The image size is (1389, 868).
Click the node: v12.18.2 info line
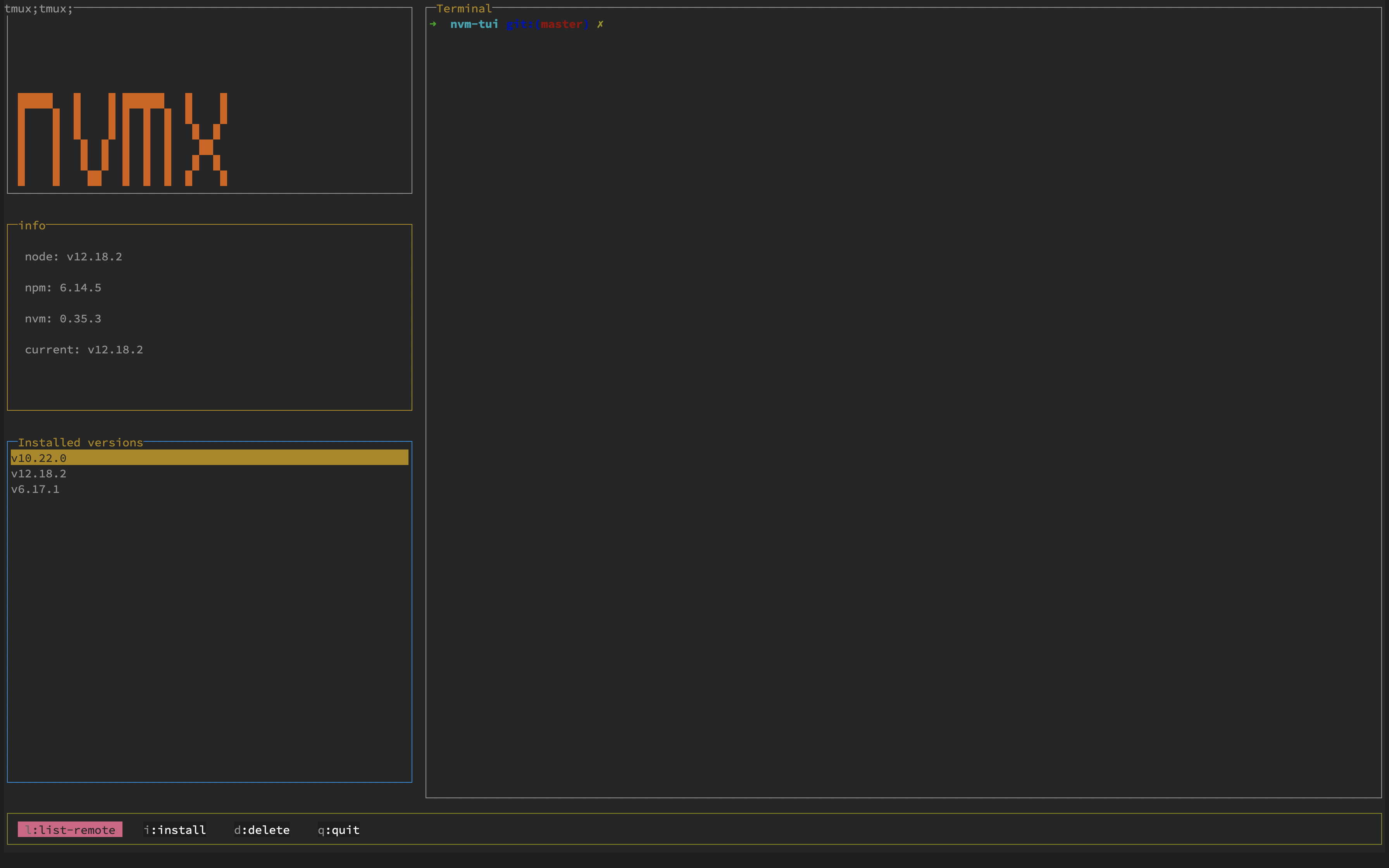pos(74,257)
